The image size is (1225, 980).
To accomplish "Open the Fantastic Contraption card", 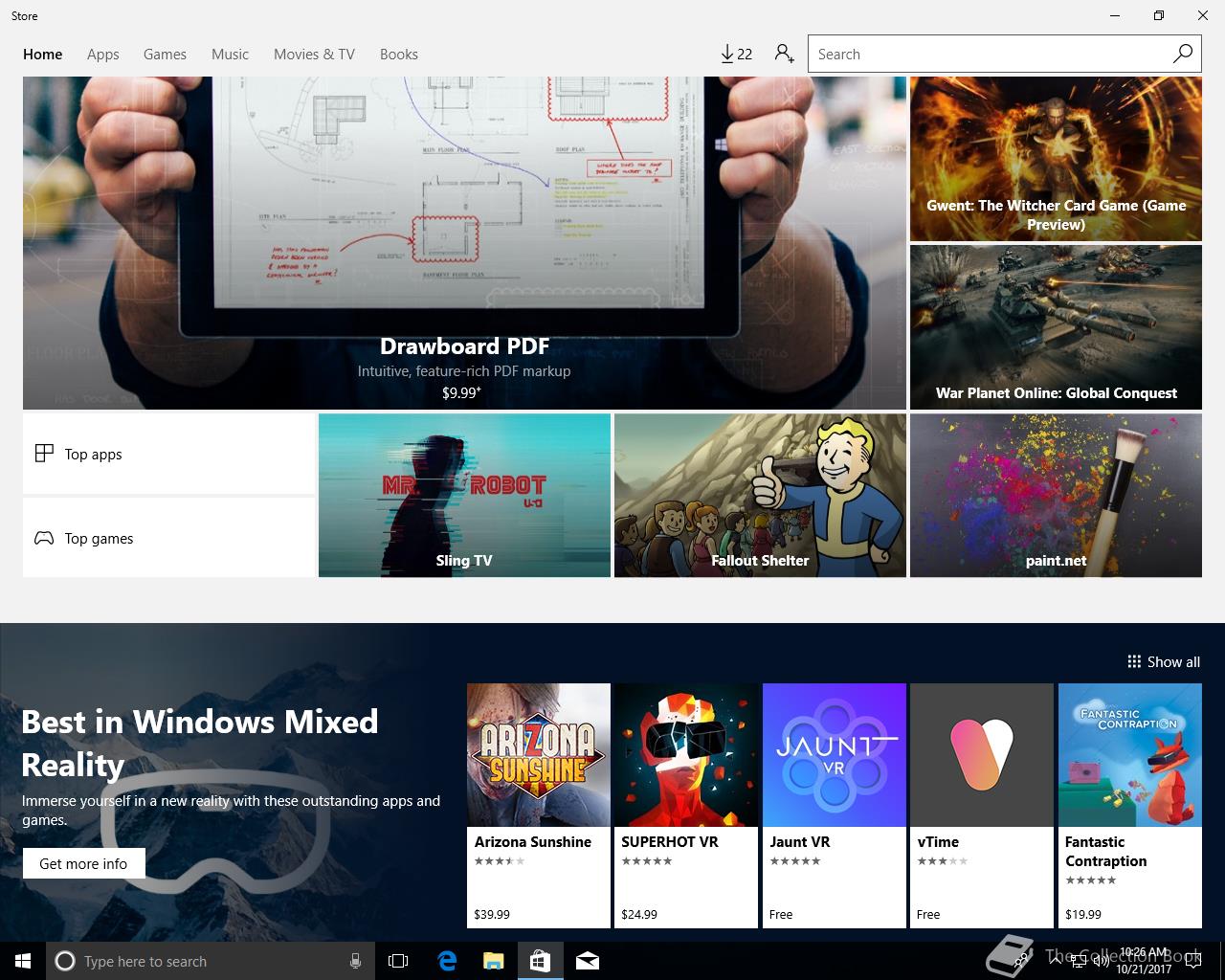I will coord(1130,806).
